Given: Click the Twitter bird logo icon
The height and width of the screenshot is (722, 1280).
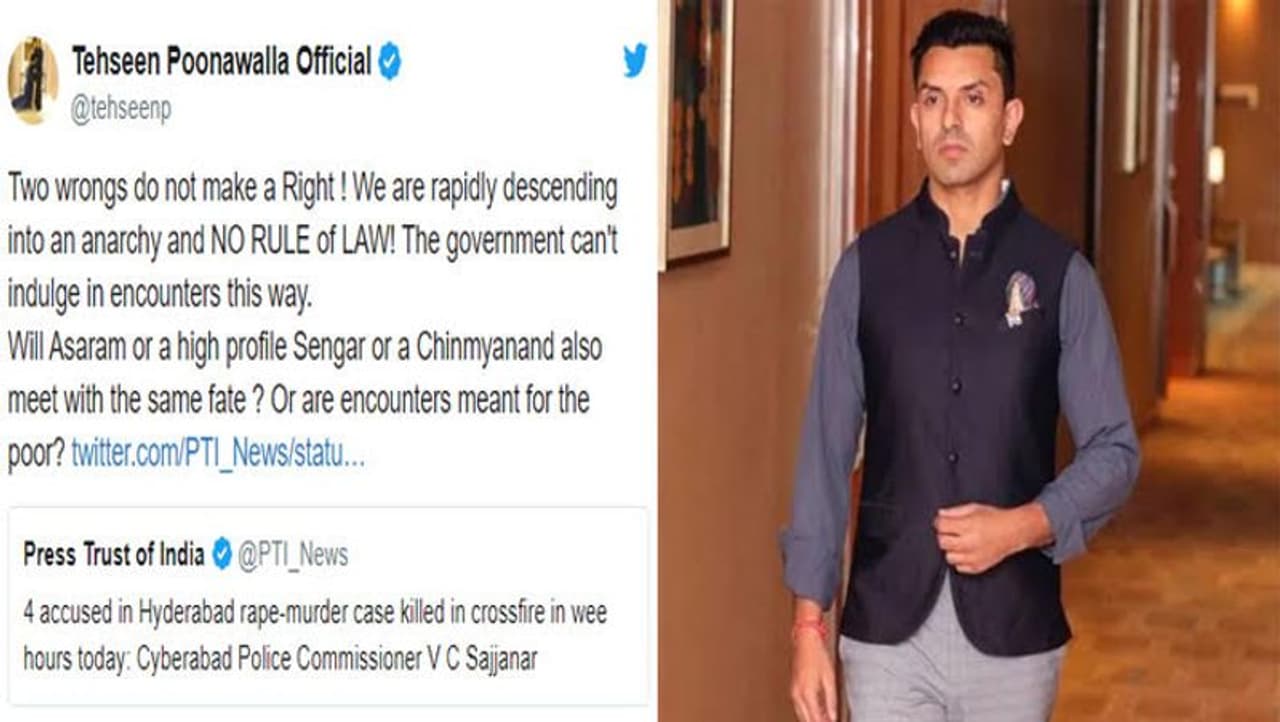Looking at the screenshot, I should (x=635, y=61).
